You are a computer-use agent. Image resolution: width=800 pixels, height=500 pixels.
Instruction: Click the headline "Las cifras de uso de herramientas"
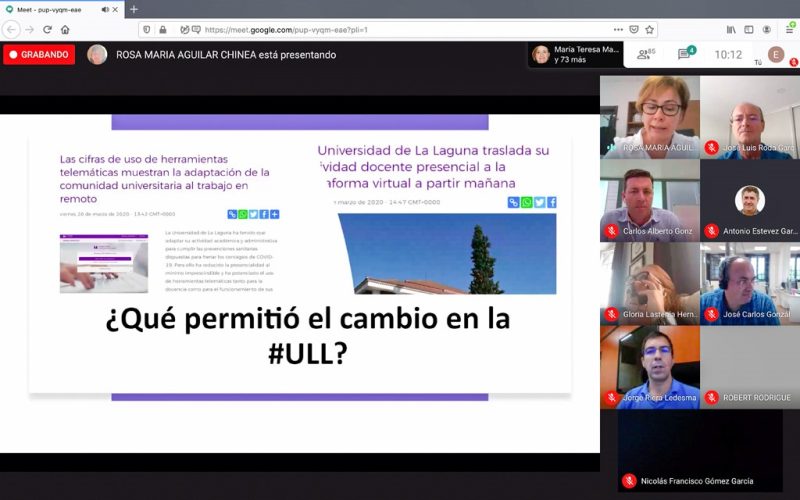tap(144, 159)
